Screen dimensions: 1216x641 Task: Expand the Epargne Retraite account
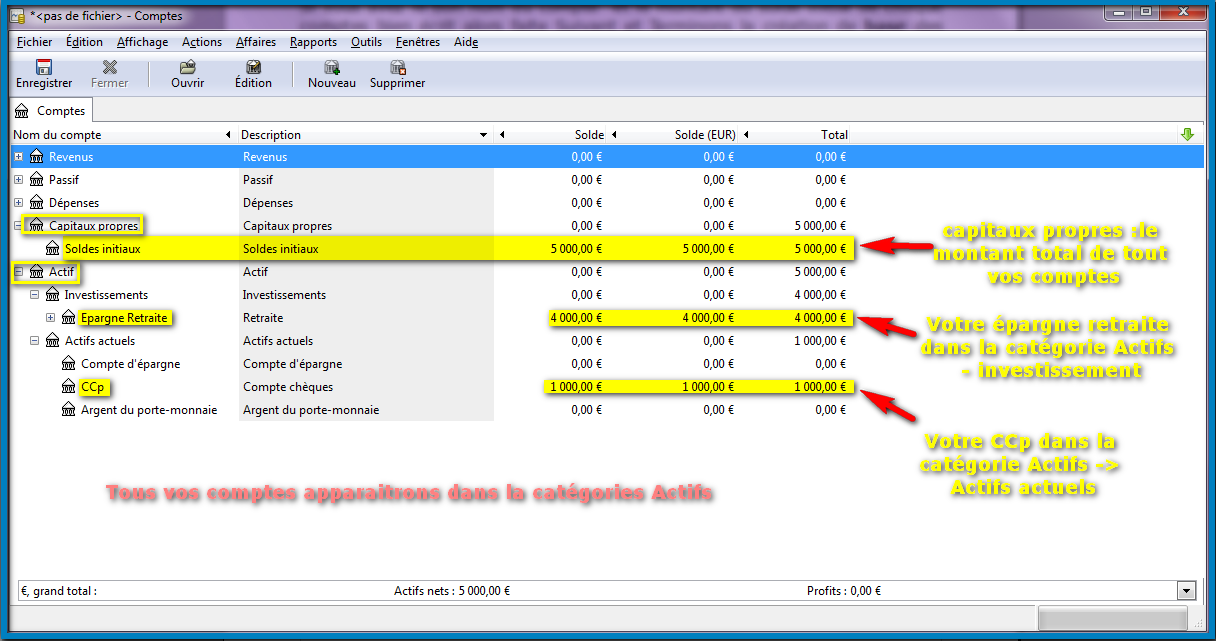(x=50, y=318)
